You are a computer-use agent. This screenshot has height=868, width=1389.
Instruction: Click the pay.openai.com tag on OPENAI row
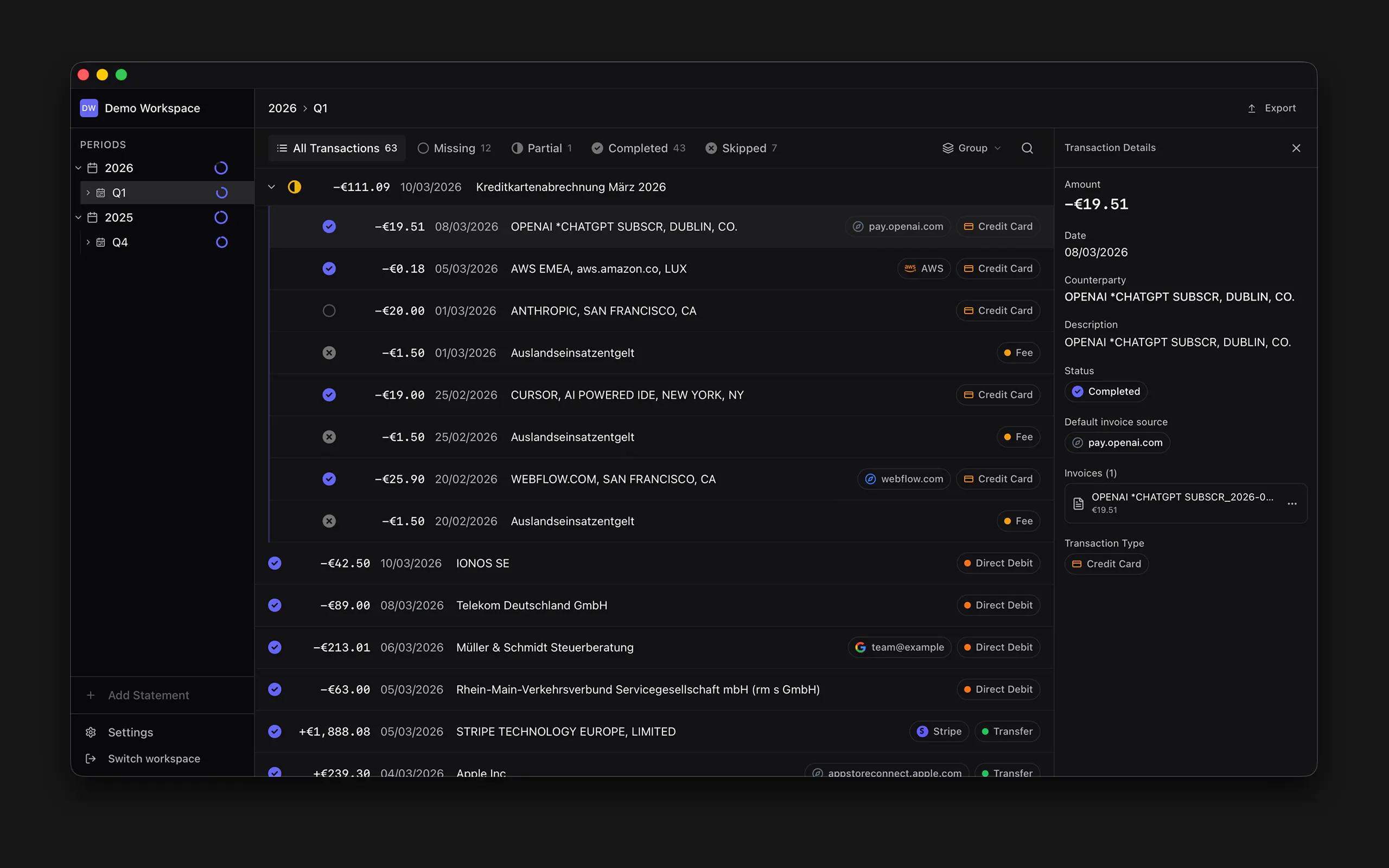(897, 227)
